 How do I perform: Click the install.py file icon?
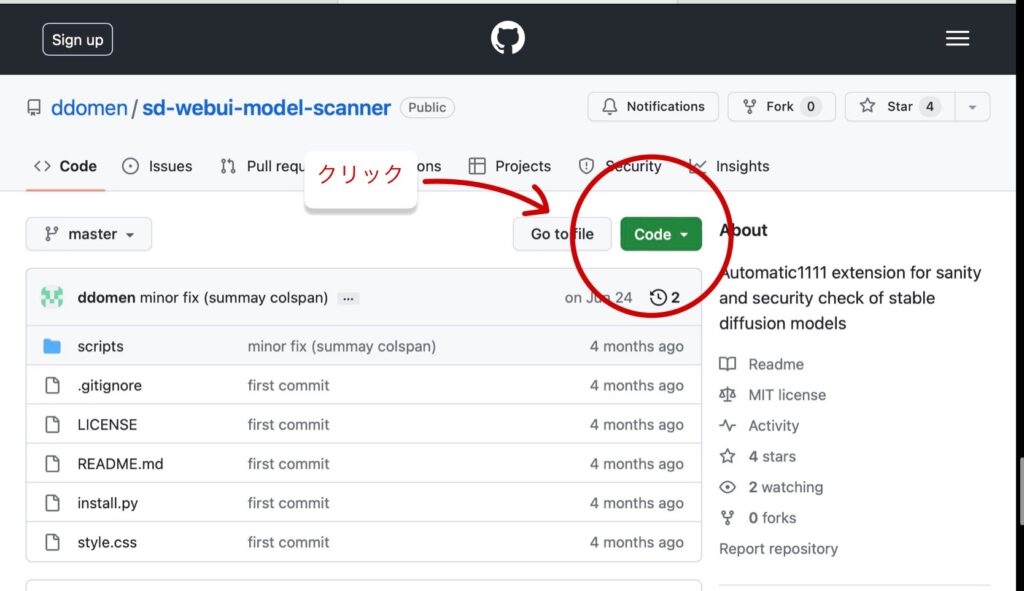[x=52, y=503]
